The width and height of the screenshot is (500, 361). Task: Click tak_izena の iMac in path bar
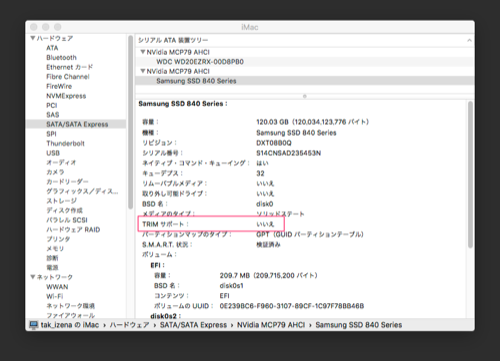click(70, 325)
